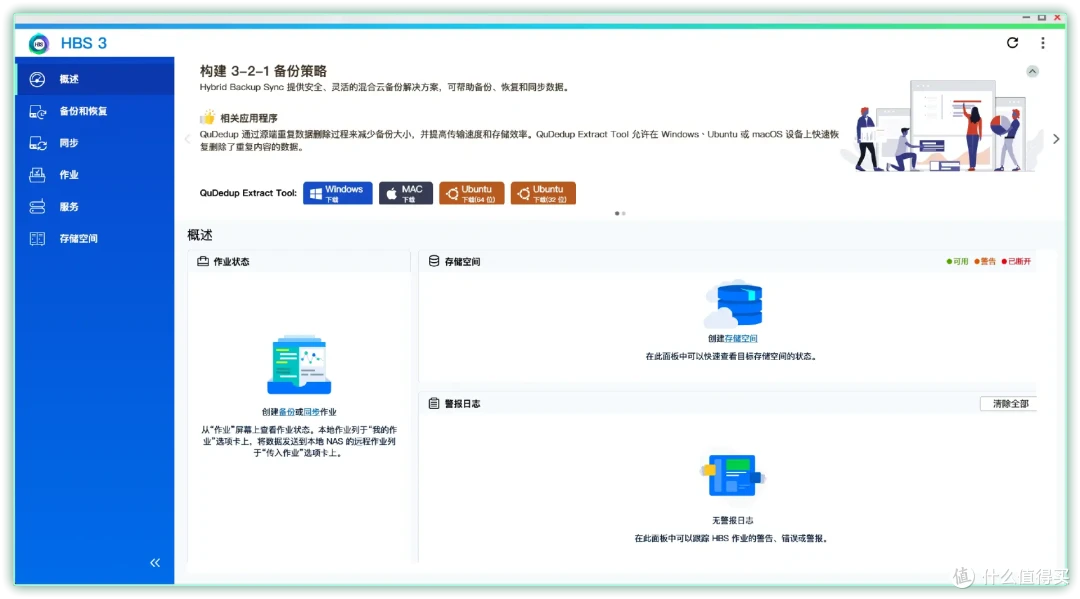Click the 作业 jobs sidebar icon
Viewport: 1080px width, 599px height.
(x=37, y=174)
